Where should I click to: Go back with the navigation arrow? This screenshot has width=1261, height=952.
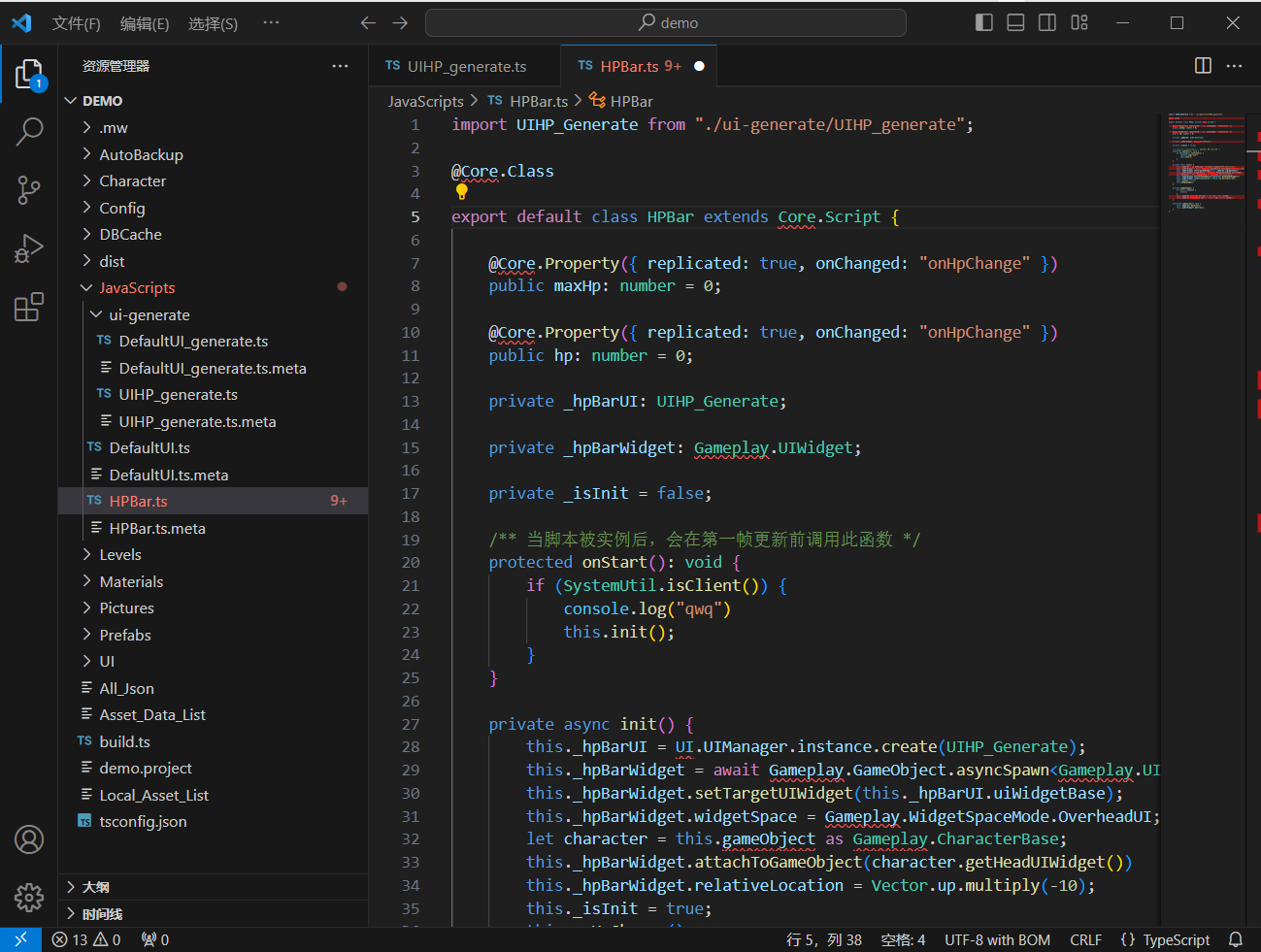[368, 22]
